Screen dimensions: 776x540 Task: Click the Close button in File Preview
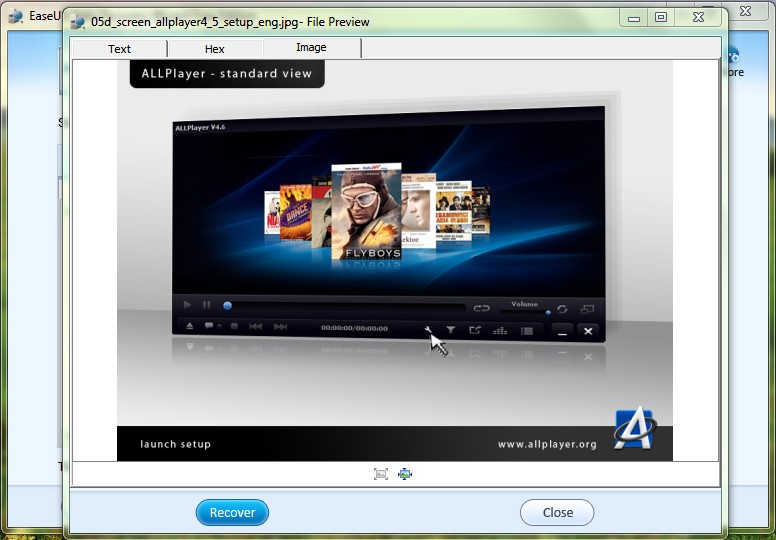click(557, 512)
